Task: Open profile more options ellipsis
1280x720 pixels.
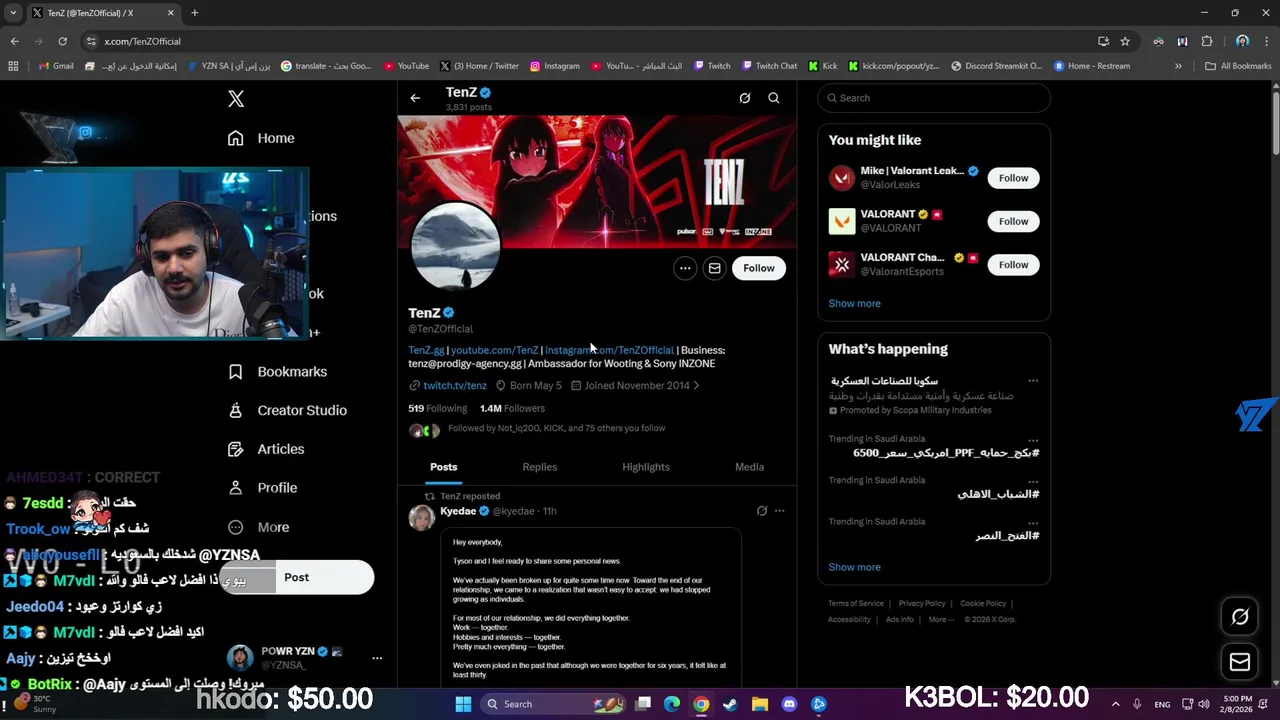Action: (x=685, y=268)
